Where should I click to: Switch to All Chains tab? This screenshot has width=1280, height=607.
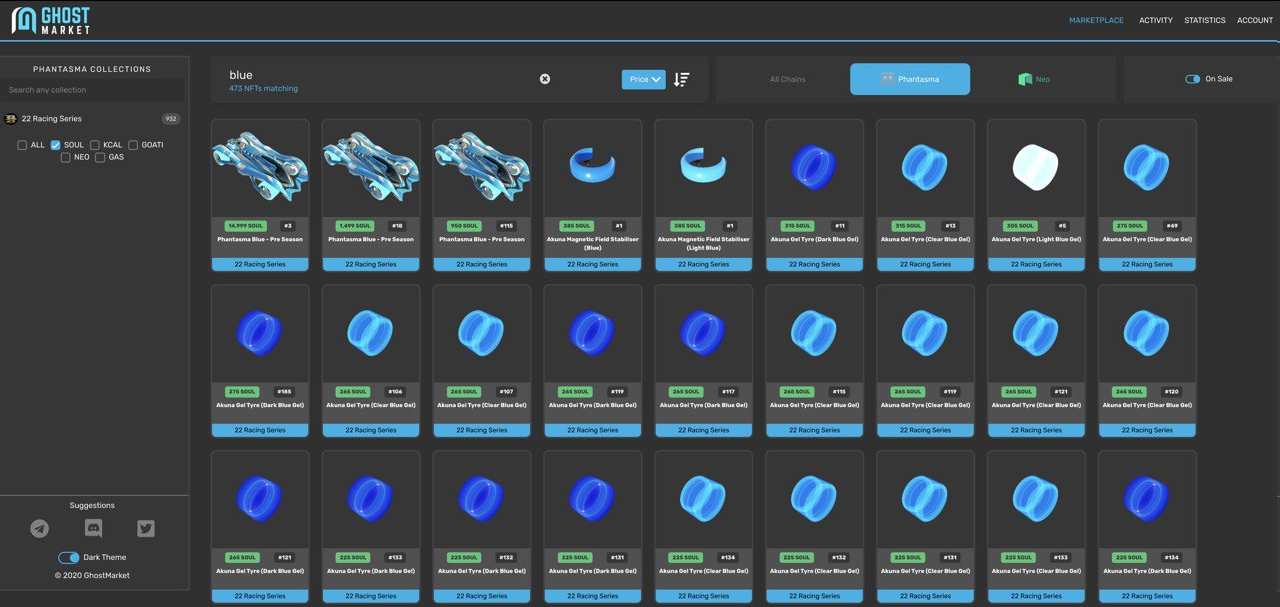pyautogui.click(x=788, y=79)
